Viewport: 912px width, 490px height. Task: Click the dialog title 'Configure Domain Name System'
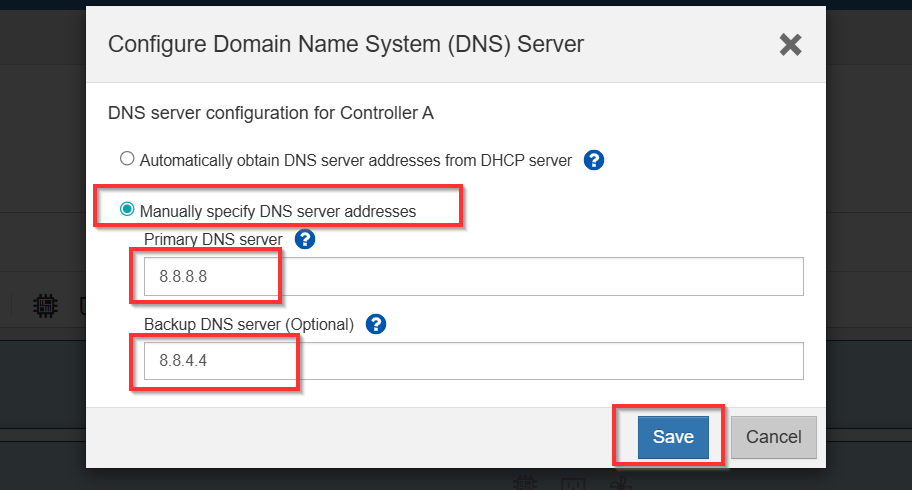coord(345,44)
